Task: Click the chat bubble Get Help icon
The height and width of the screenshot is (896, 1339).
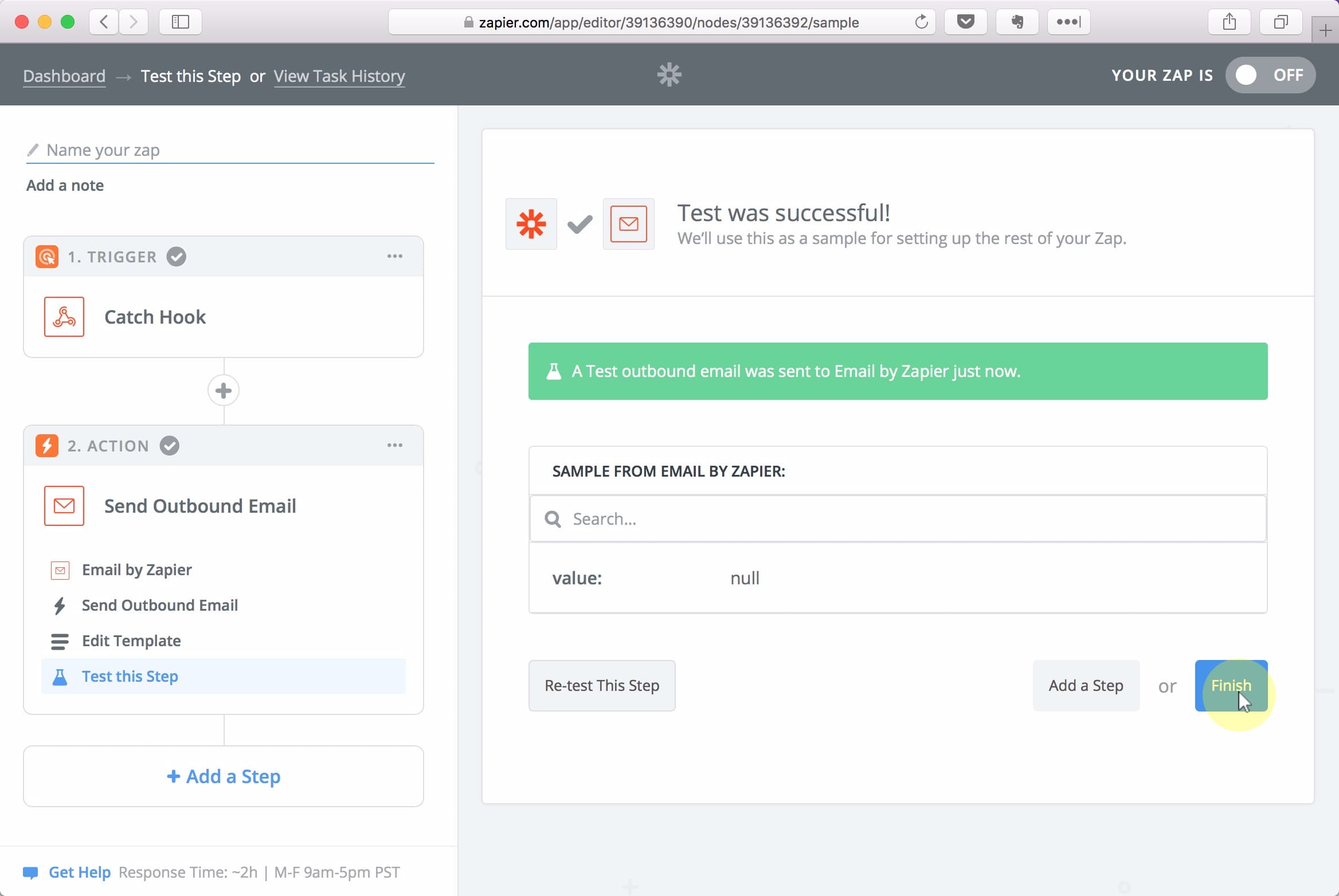Action: tap(30, 873)
